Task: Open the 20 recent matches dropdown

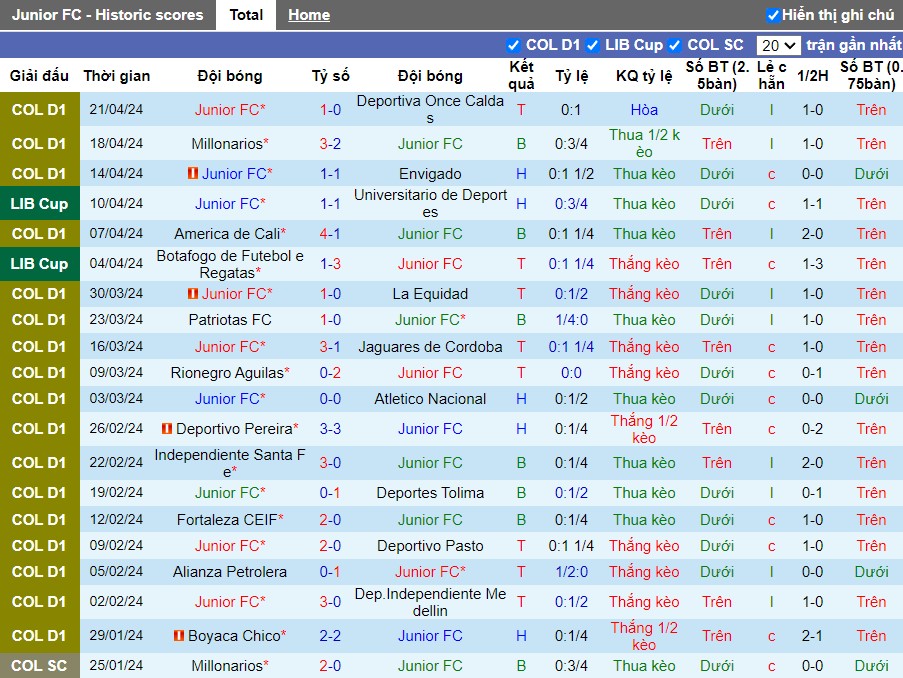Action: tap(778, 45)
